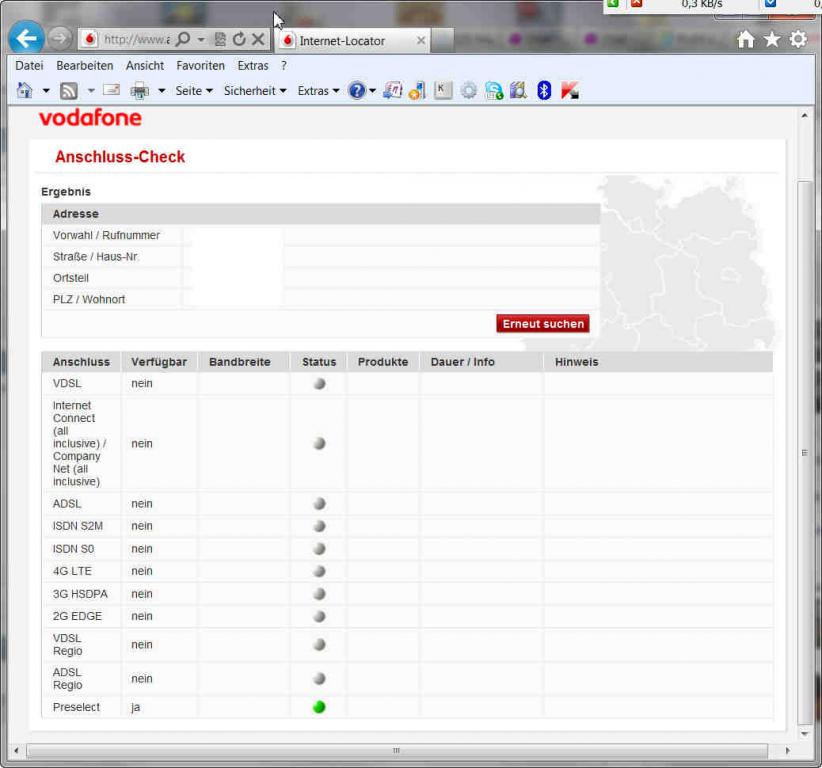Viewport: 822px width, 768px height.
Task: Click the gray gear toolbar icon
Action: click(468, 91)
